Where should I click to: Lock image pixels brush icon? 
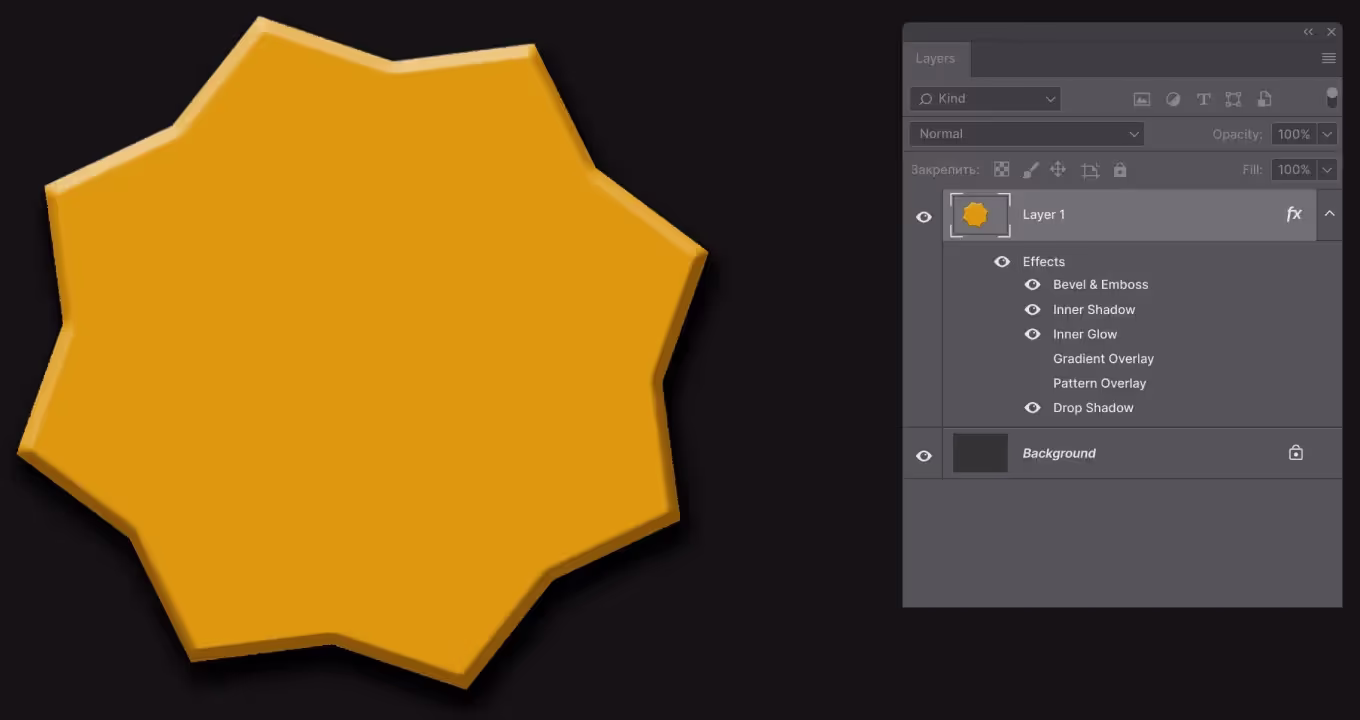(x=1030, y=170)
